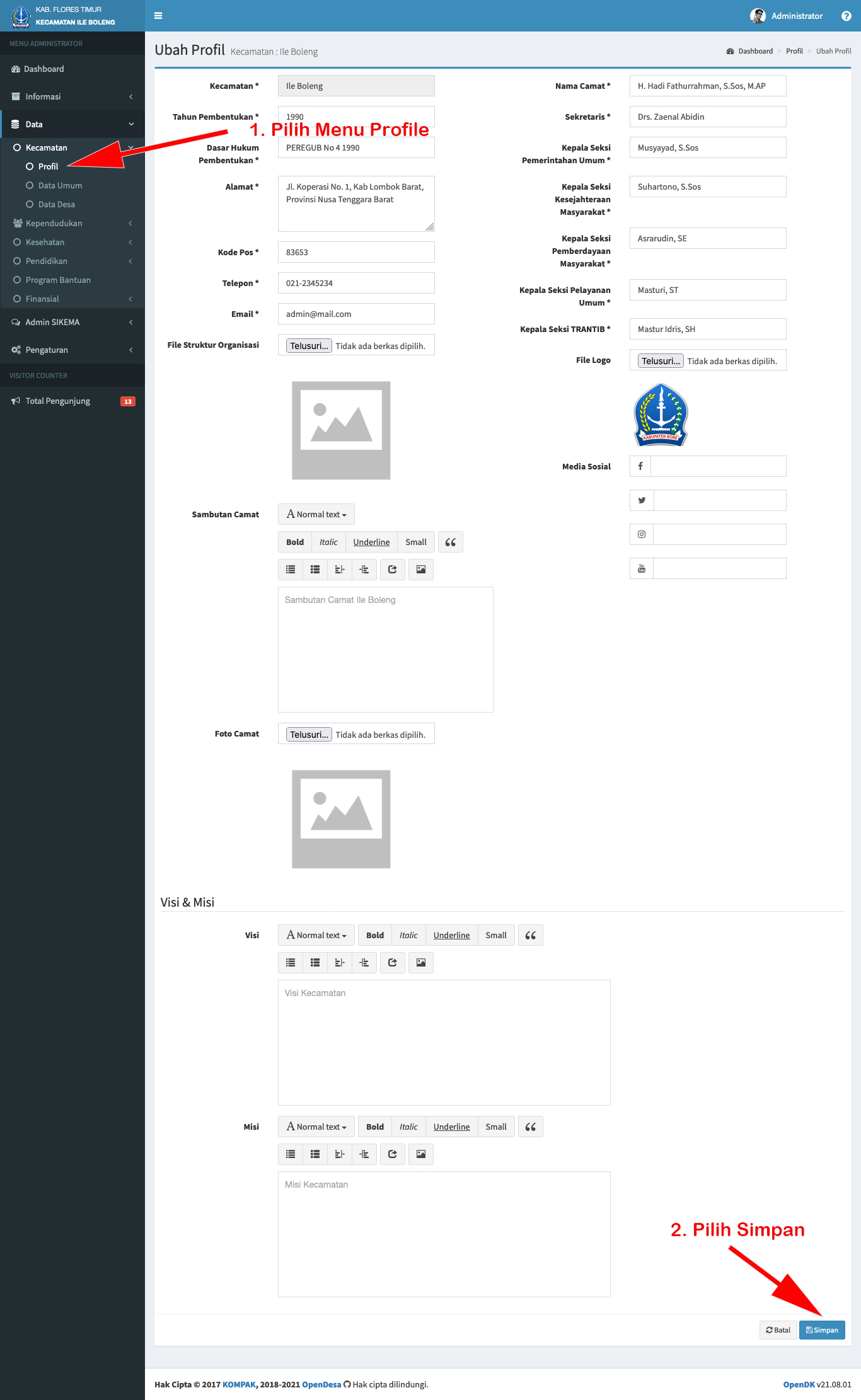Open Dashboard in the sidebar
Viewport: 861px width, 1400px height.
click(x=72, y=69)
